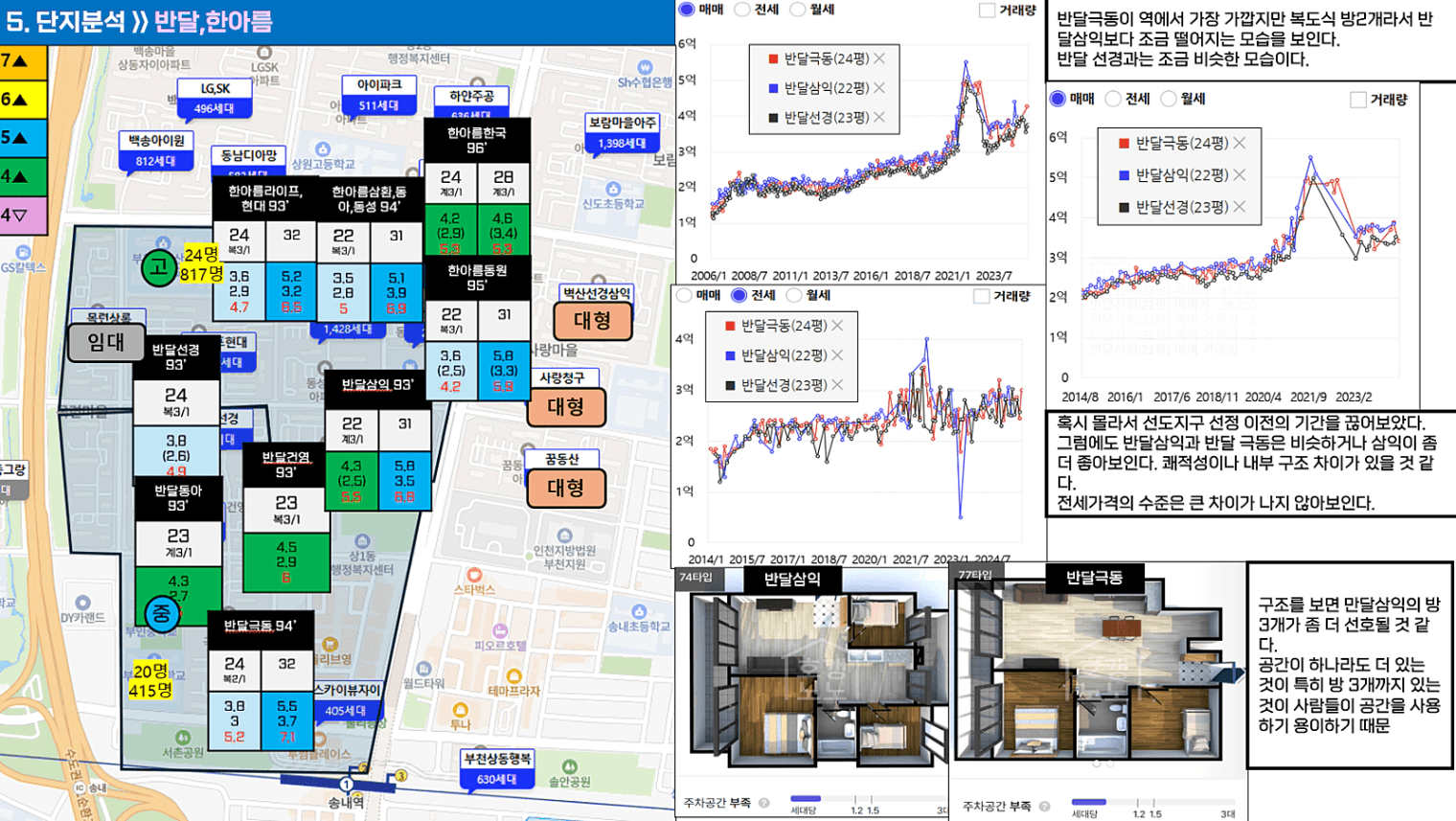Remove 반달선경(23평) from the 2014/8 chart legend
Image resolution: width=1456 pixels, height=821 pixels.
(1240, 207)
